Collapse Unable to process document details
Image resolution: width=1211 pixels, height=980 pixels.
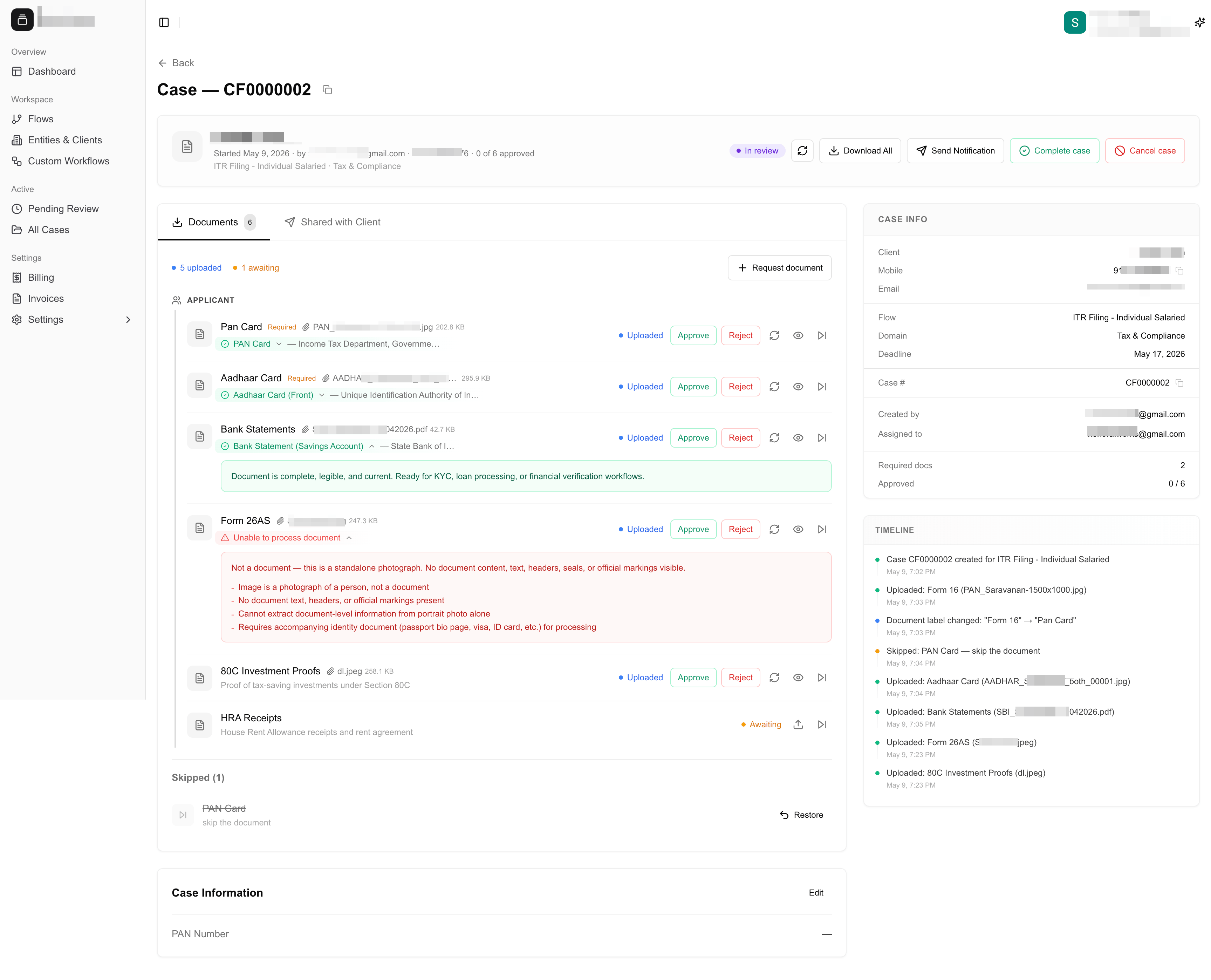click(349, 537)
